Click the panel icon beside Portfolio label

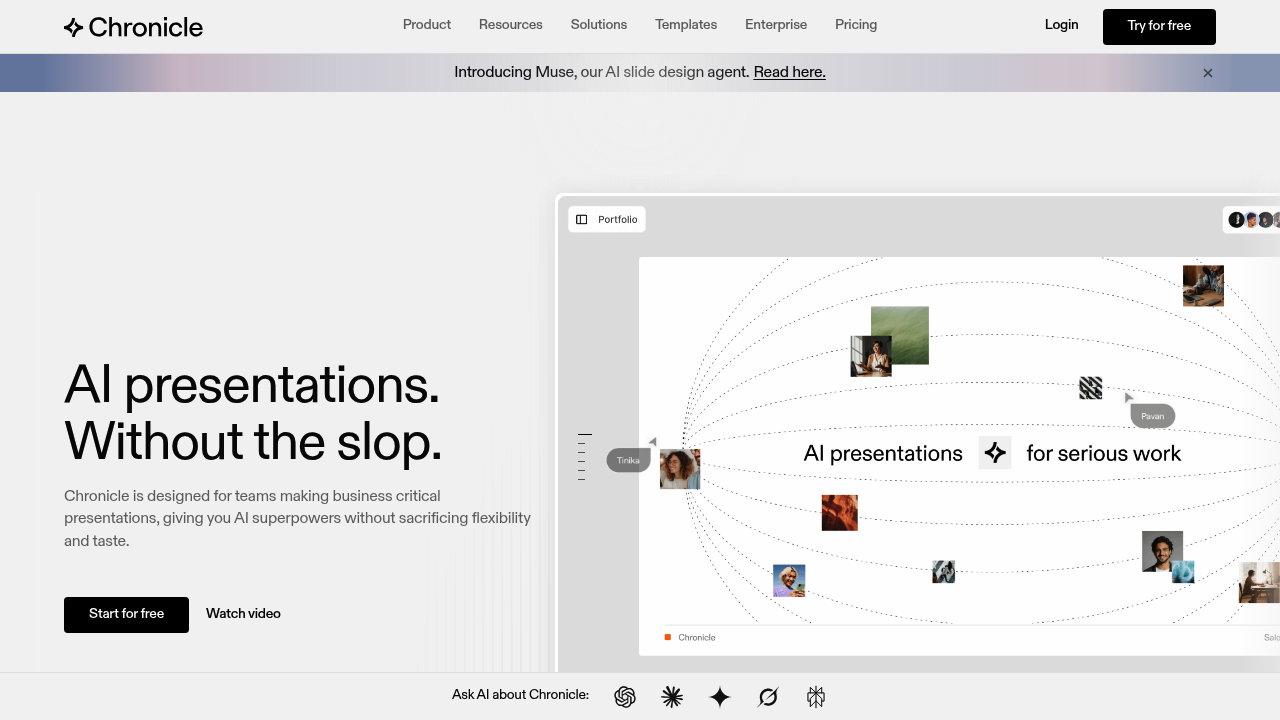tap(582, 219)
